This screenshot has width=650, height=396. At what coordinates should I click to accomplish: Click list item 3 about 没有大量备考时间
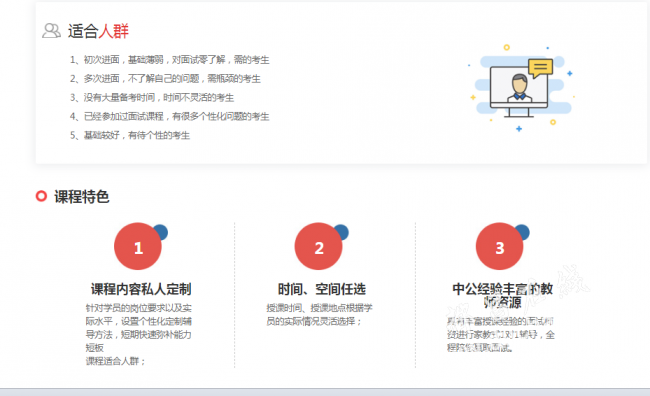(152, 98)
